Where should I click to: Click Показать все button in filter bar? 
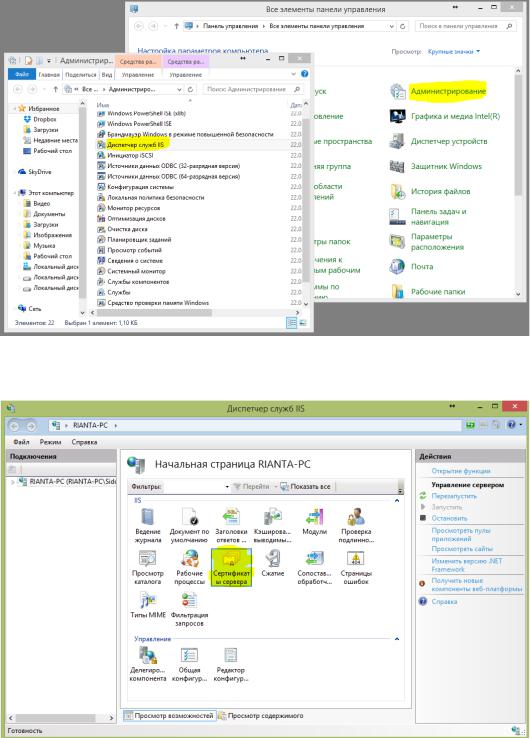(x=306, y=487)
